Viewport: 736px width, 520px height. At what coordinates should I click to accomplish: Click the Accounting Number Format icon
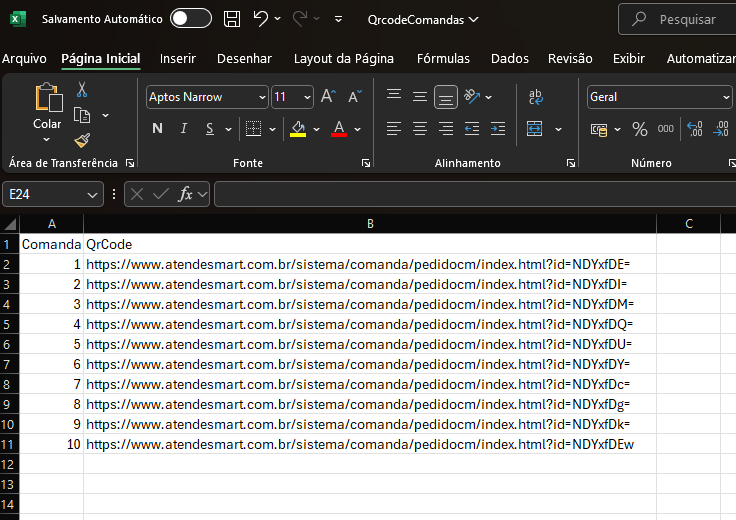pyautogui.click(x=599, y=129)
